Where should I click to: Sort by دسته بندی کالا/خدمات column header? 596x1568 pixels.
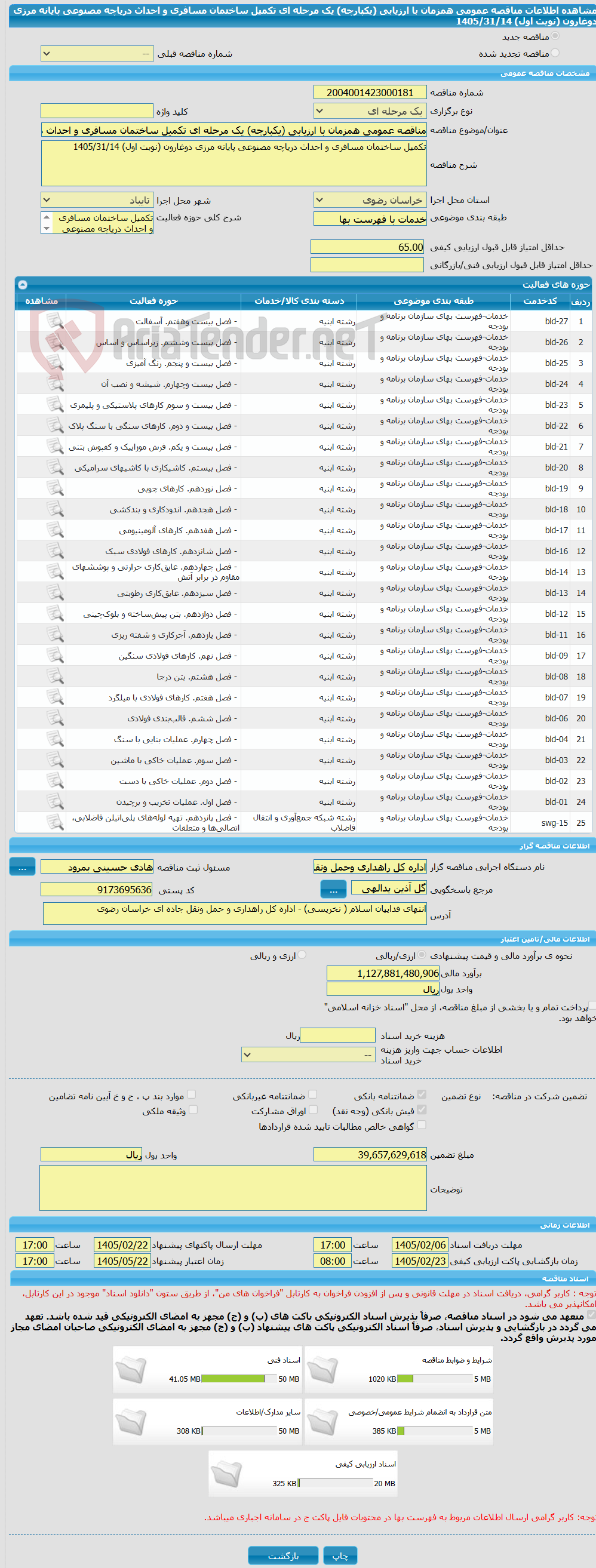tap(299, 301)
